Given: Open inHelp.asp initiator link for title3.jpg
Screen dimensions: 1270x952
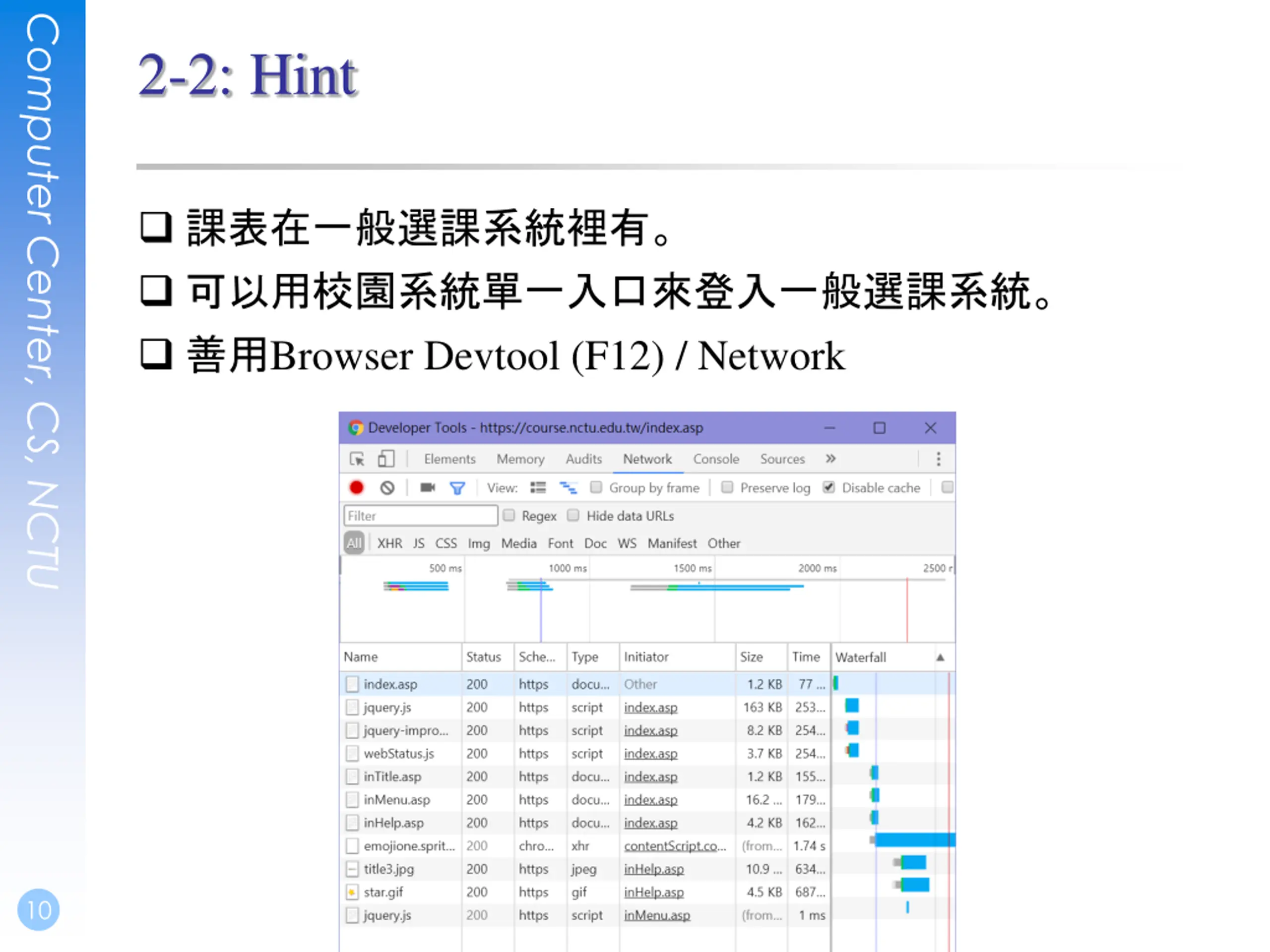Looking at the screenshot, I should pyautogui.click(x=654, y=869).
